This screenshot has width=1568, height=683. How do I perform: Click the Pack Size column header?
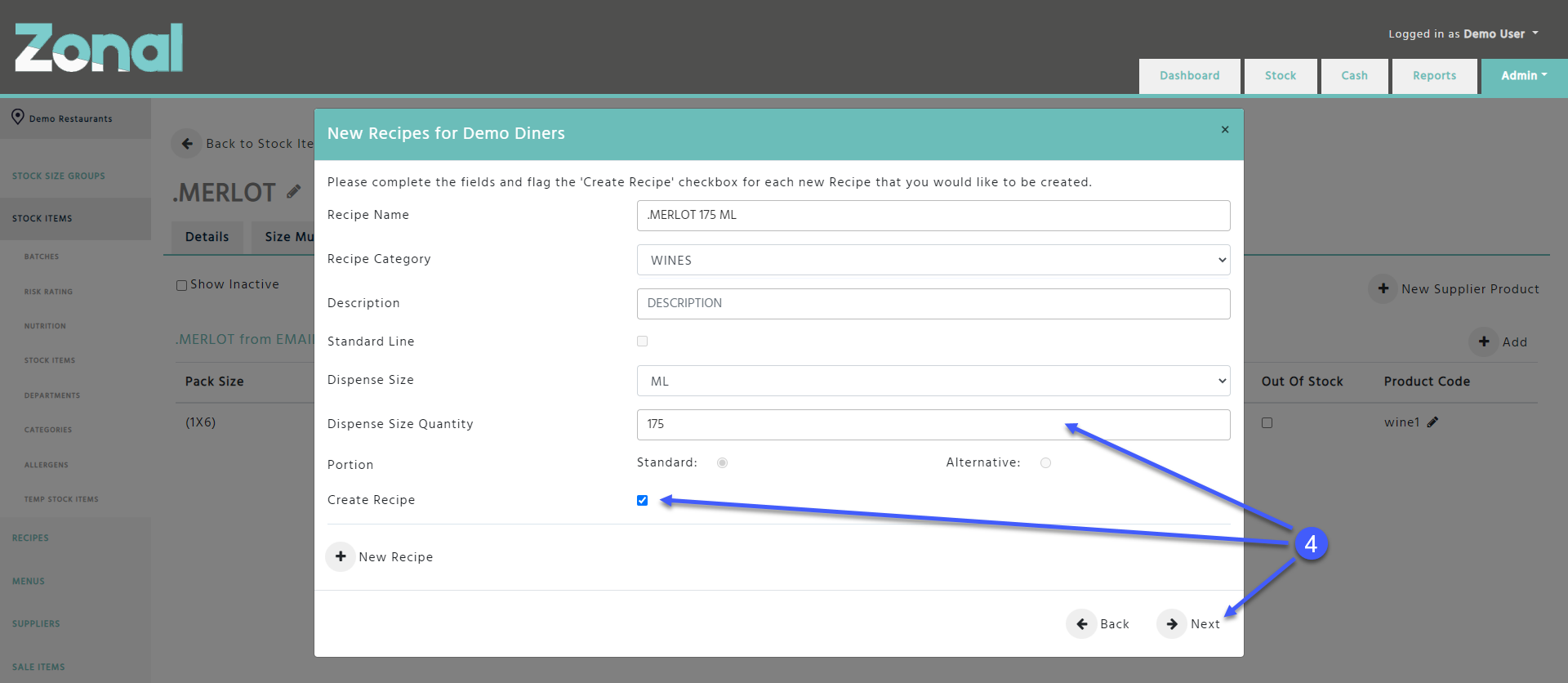click(x=215, y=382)
